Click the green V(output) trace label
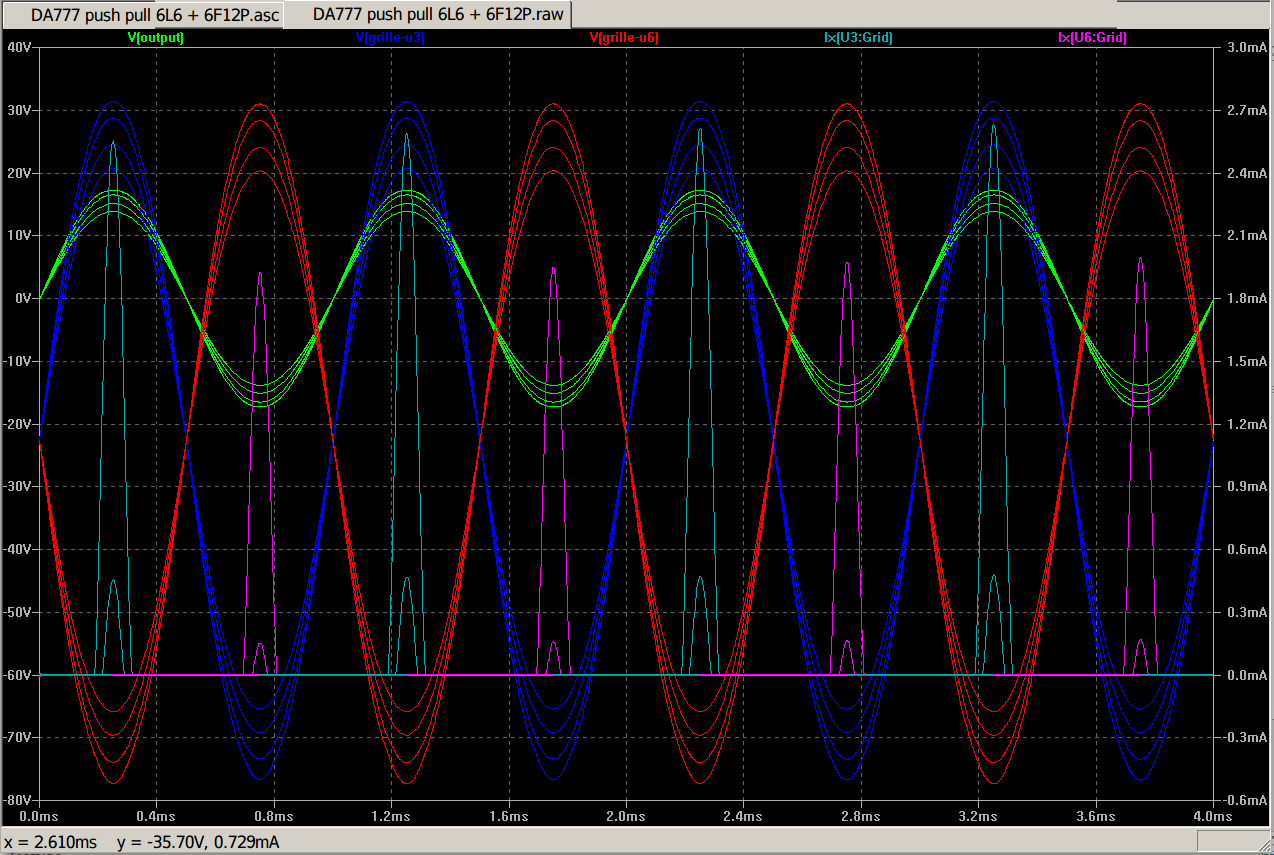The image size is (1274, 855). point(156,38)
